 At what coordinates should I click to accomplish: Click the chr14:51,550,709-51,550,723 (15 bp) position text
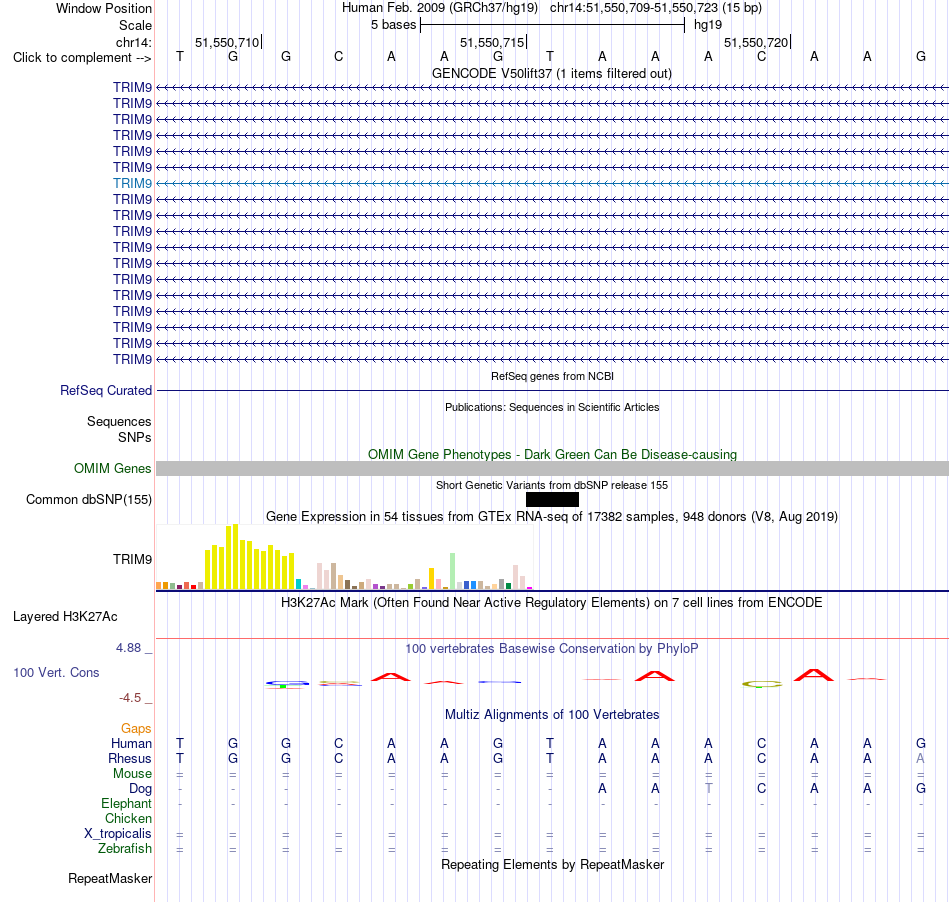(656, 8)
